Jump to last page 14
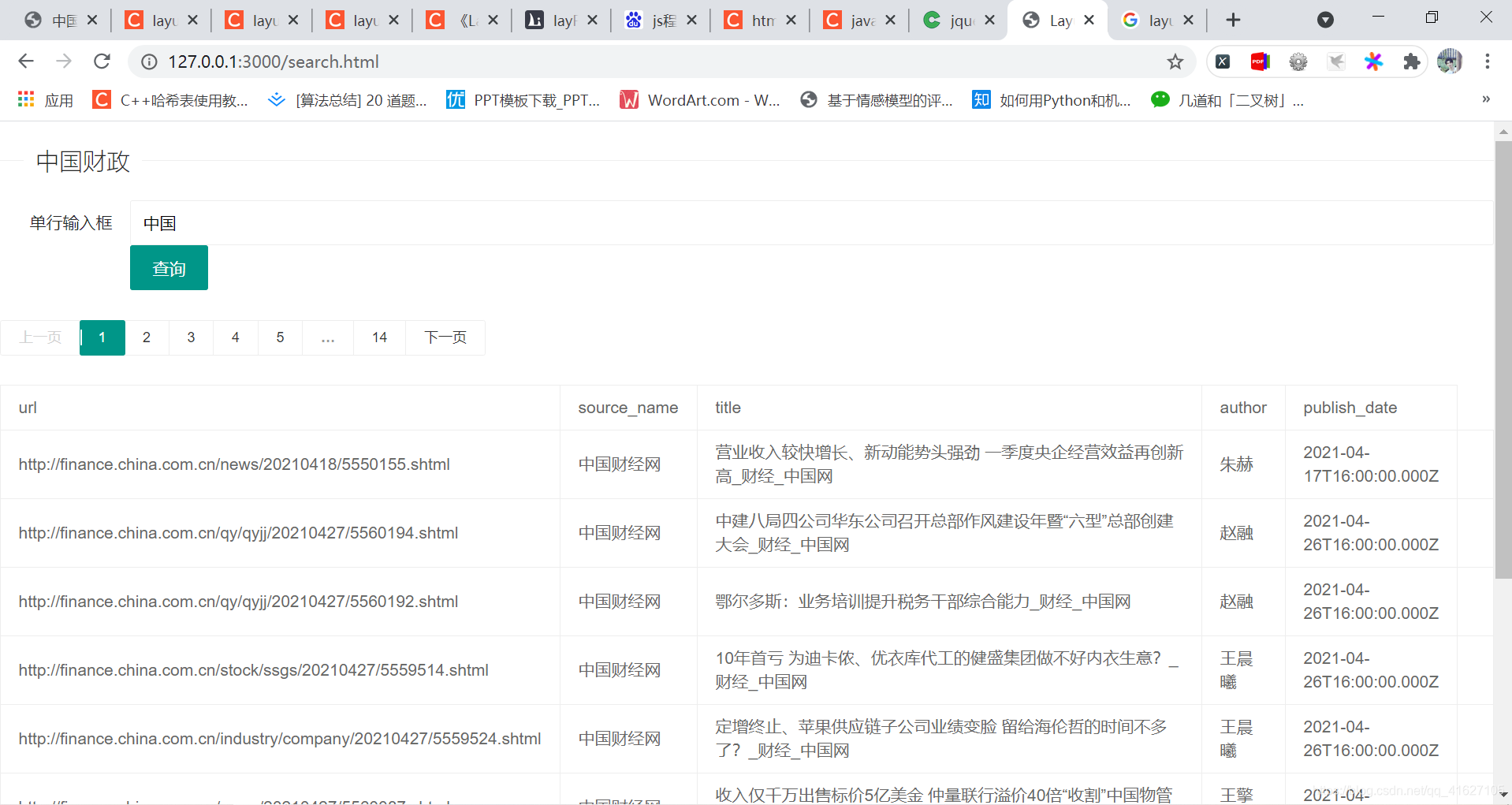 point(379,337)
